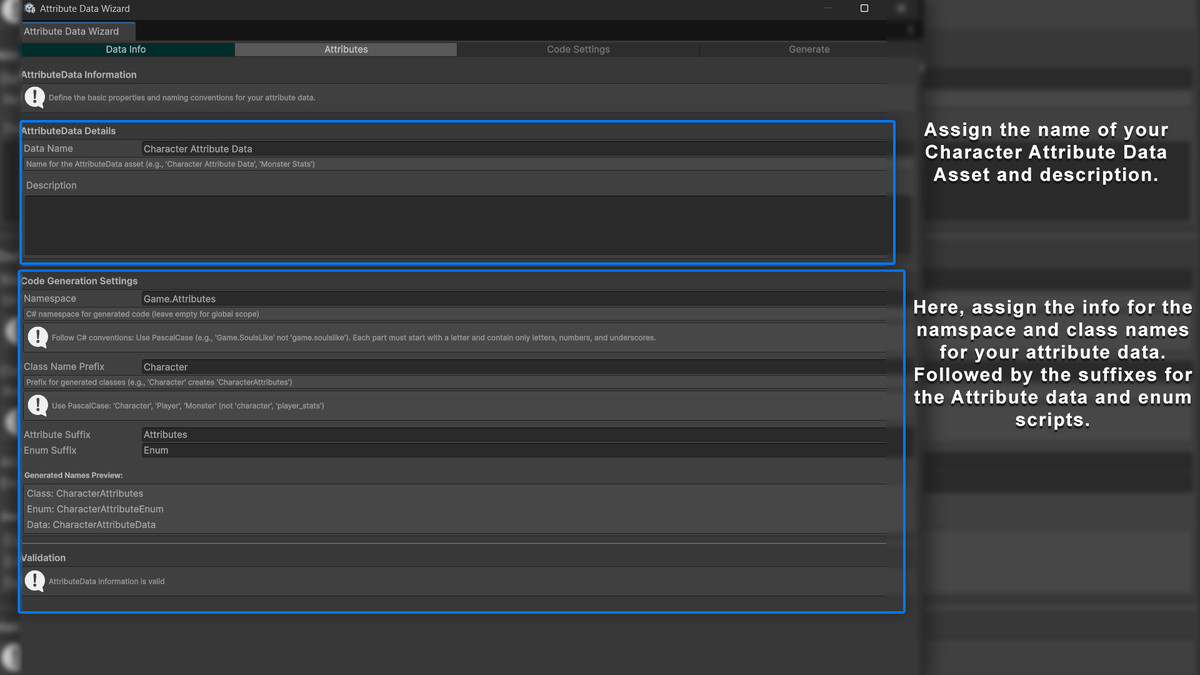Click the validation status info icon
Screen dimensions: 1200x675
pos(33,580)
